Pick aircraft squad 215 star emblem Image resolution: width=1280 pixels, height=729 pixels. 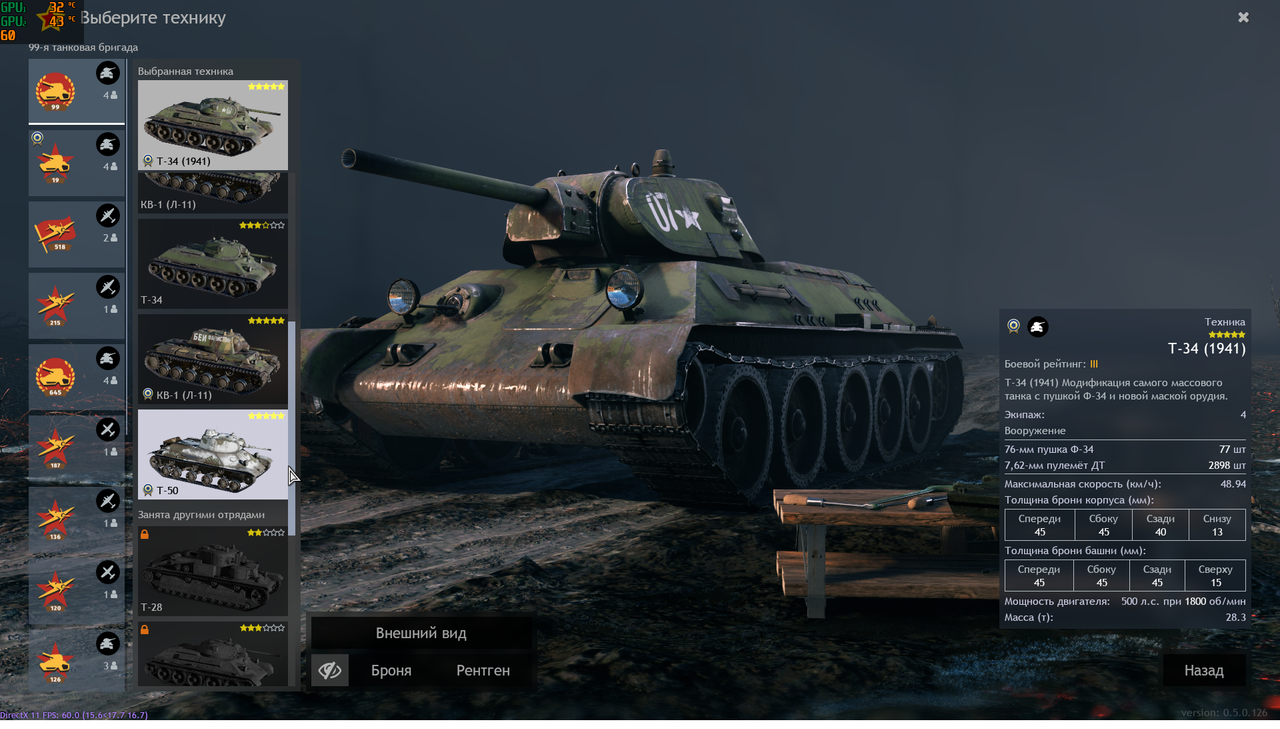tap(55, 305)
